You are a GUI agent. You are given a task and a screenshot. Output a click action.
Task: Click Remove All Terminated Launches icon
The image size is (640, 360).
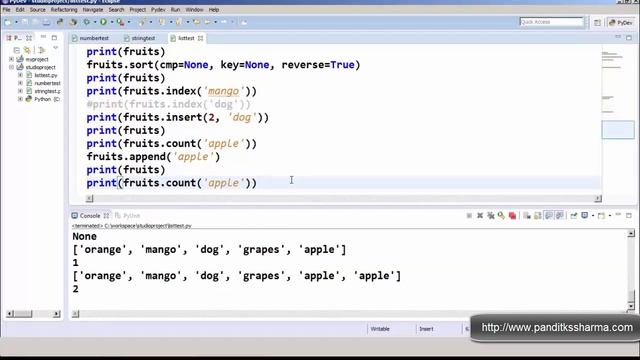[x=491, y=216]
